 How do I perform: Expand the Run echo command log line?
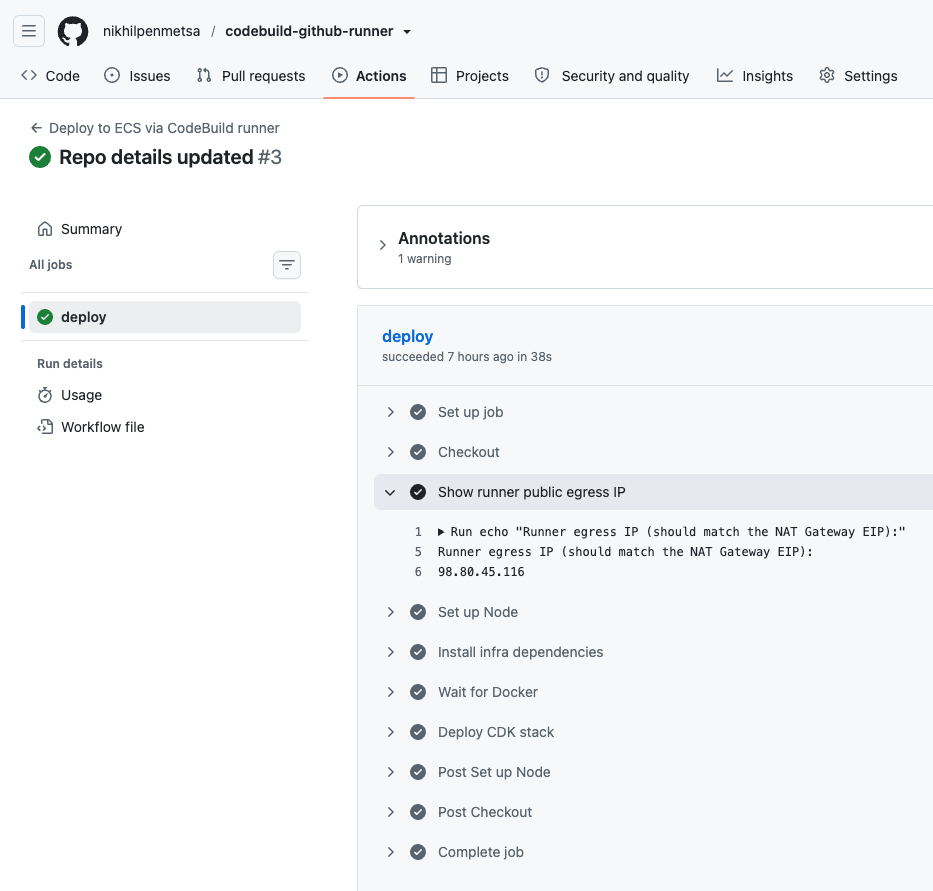click(x=441, y=532)
